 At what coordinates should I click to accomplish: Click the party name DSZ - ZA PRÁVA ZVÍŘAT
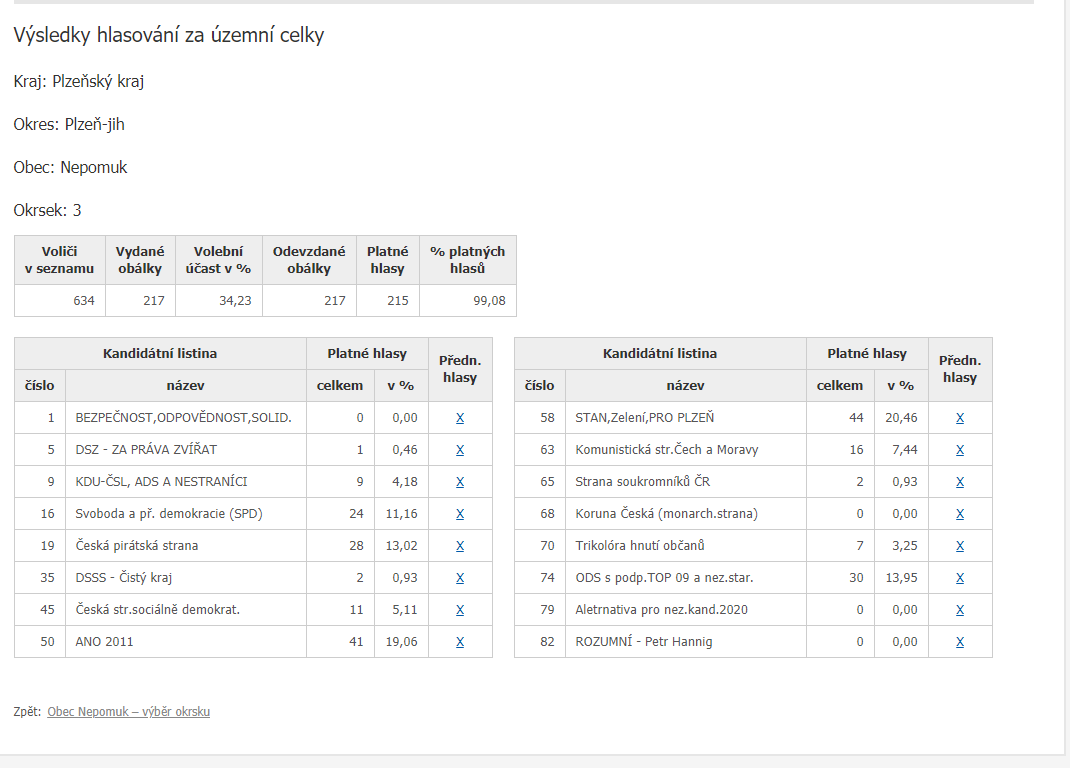pyautogui.click(x=146, y=450)
